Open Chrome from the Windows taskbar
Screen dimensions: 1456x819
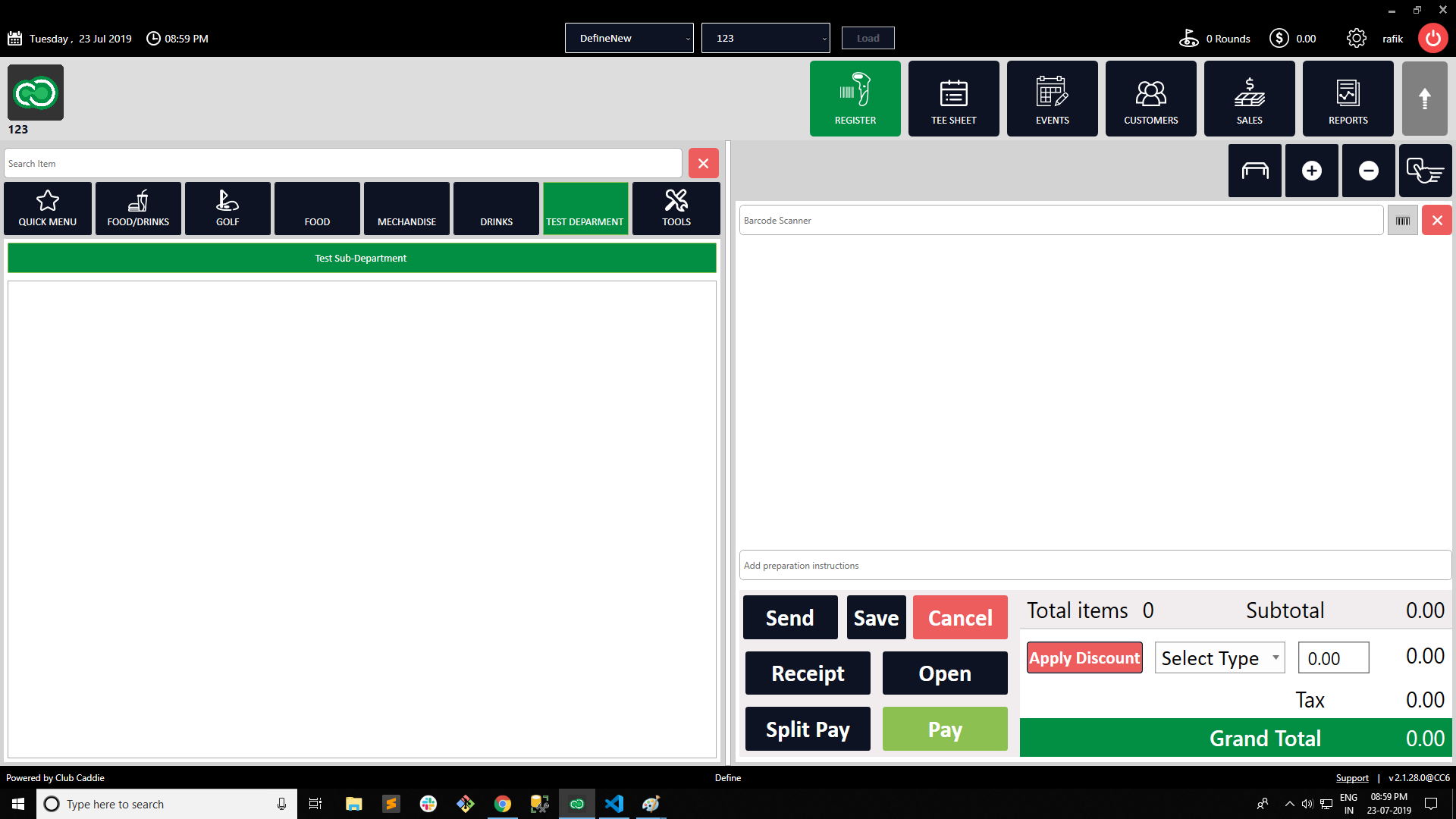click(502, 804)
